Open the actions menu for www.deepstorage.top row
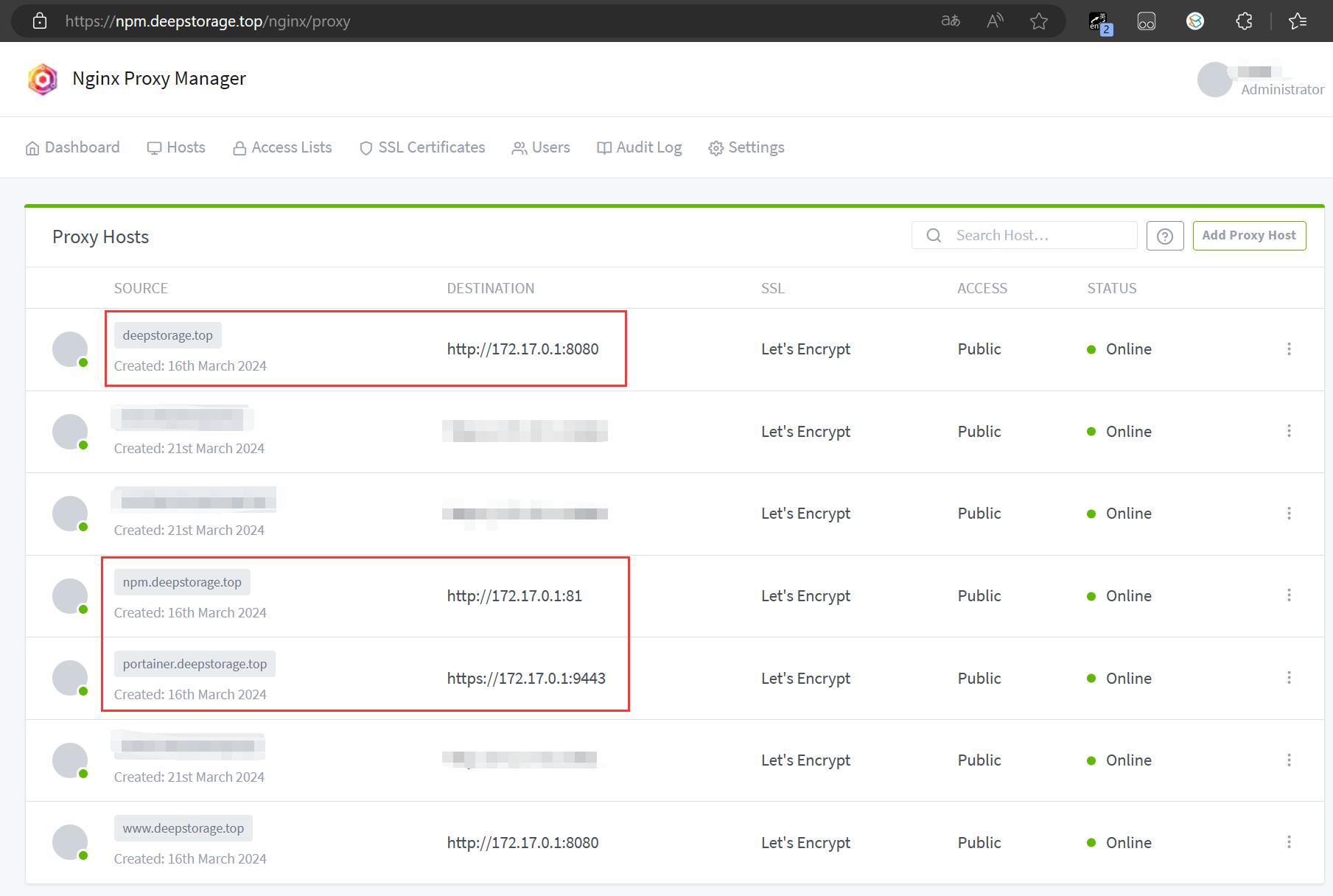Image resolution: width=1333 pixels, height=896 pixels. [1289, 841]
